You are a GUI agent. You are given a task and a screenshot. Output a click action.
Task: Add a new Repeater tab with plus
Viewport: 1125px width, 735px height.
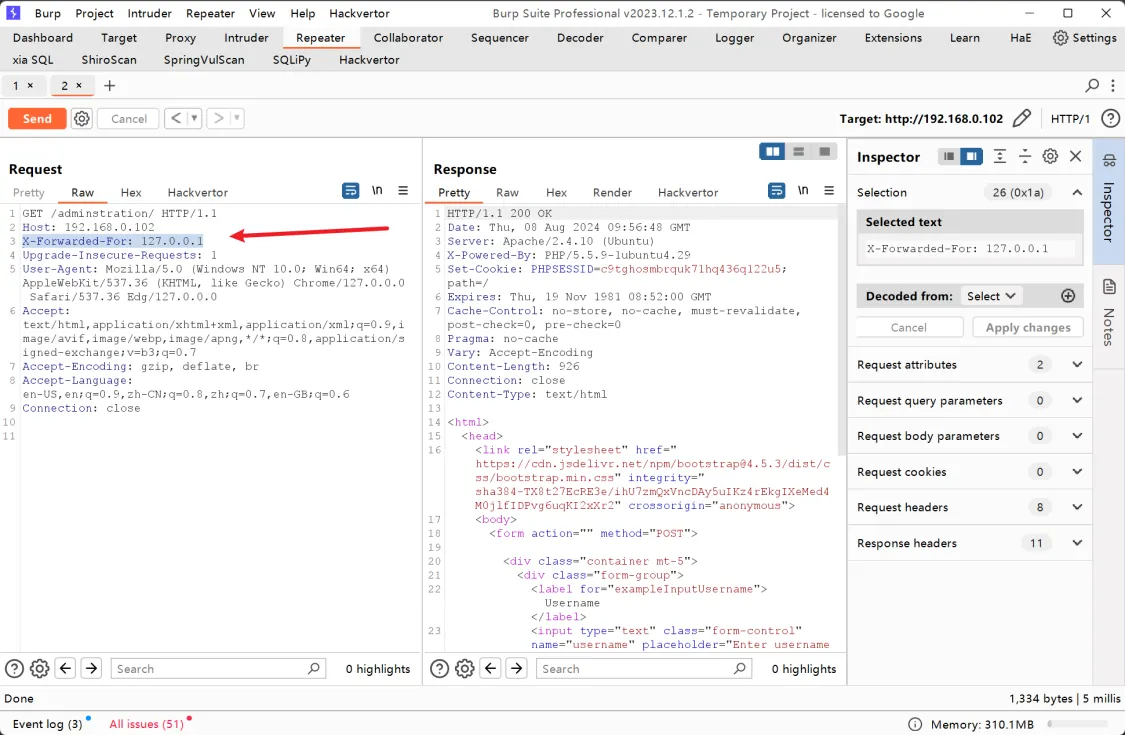click(110, 86)
